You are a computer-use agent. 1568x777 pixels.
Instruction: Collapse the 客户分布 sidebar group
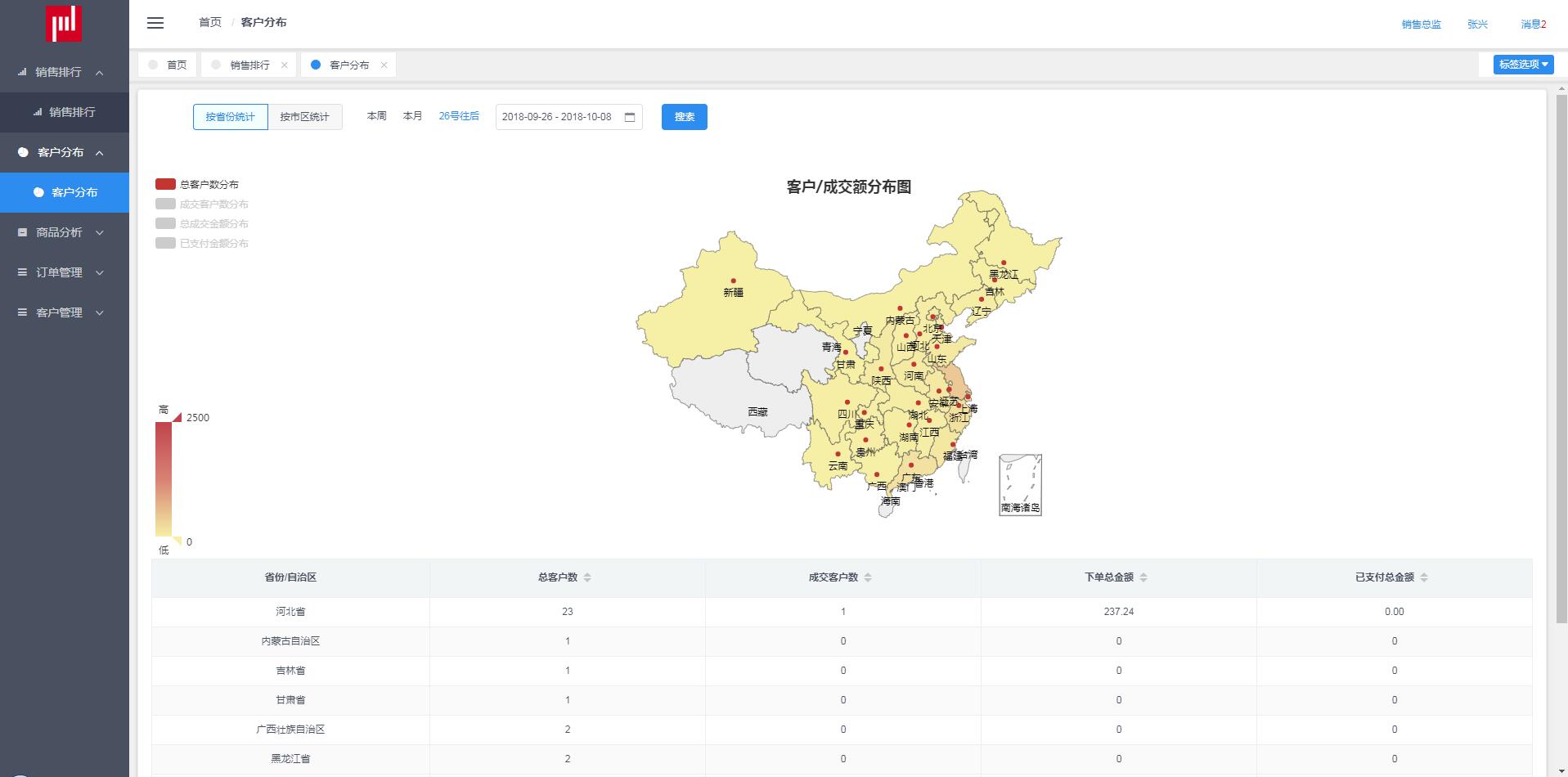click(x=65, y=152)
